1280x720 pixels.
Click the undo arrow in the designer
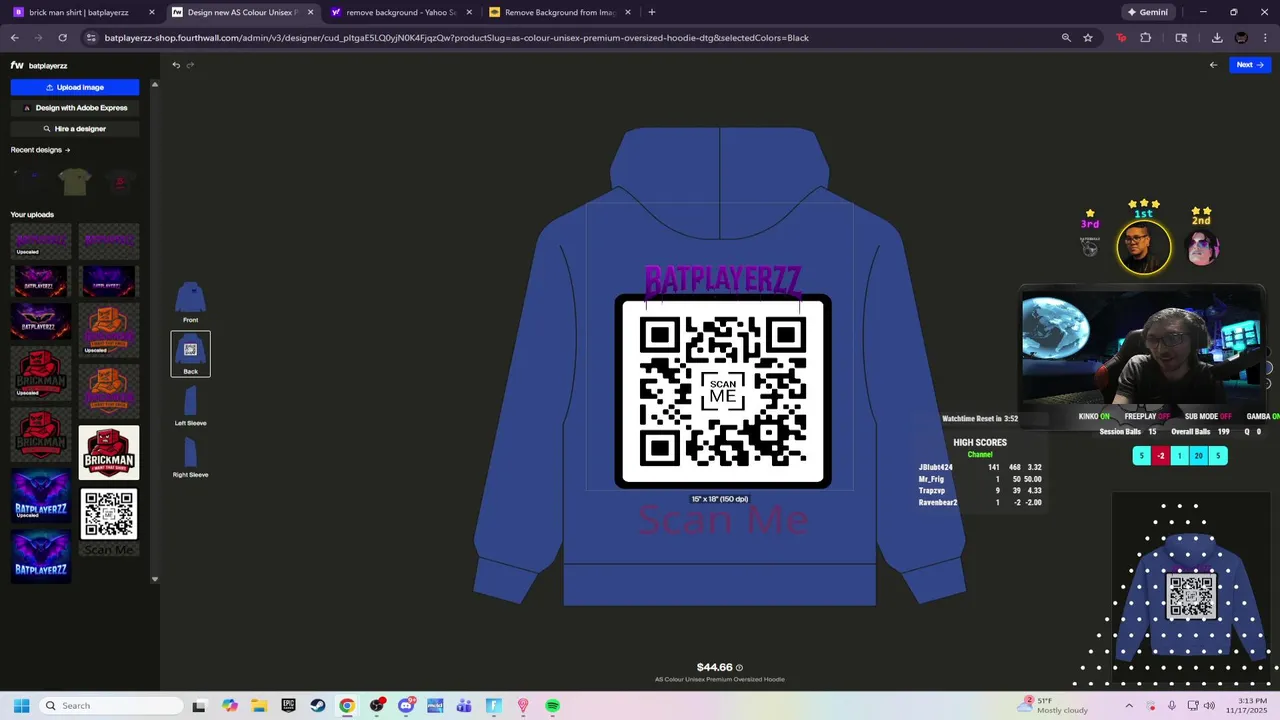click(176, 65)
